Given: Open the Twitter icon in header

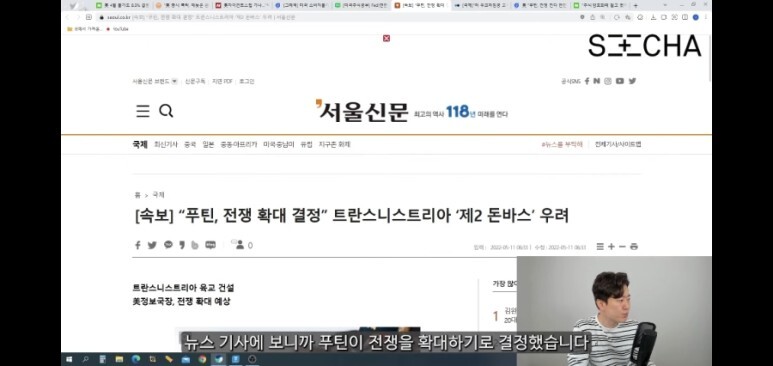Looking at the screenshot, I should pos(632,81).
